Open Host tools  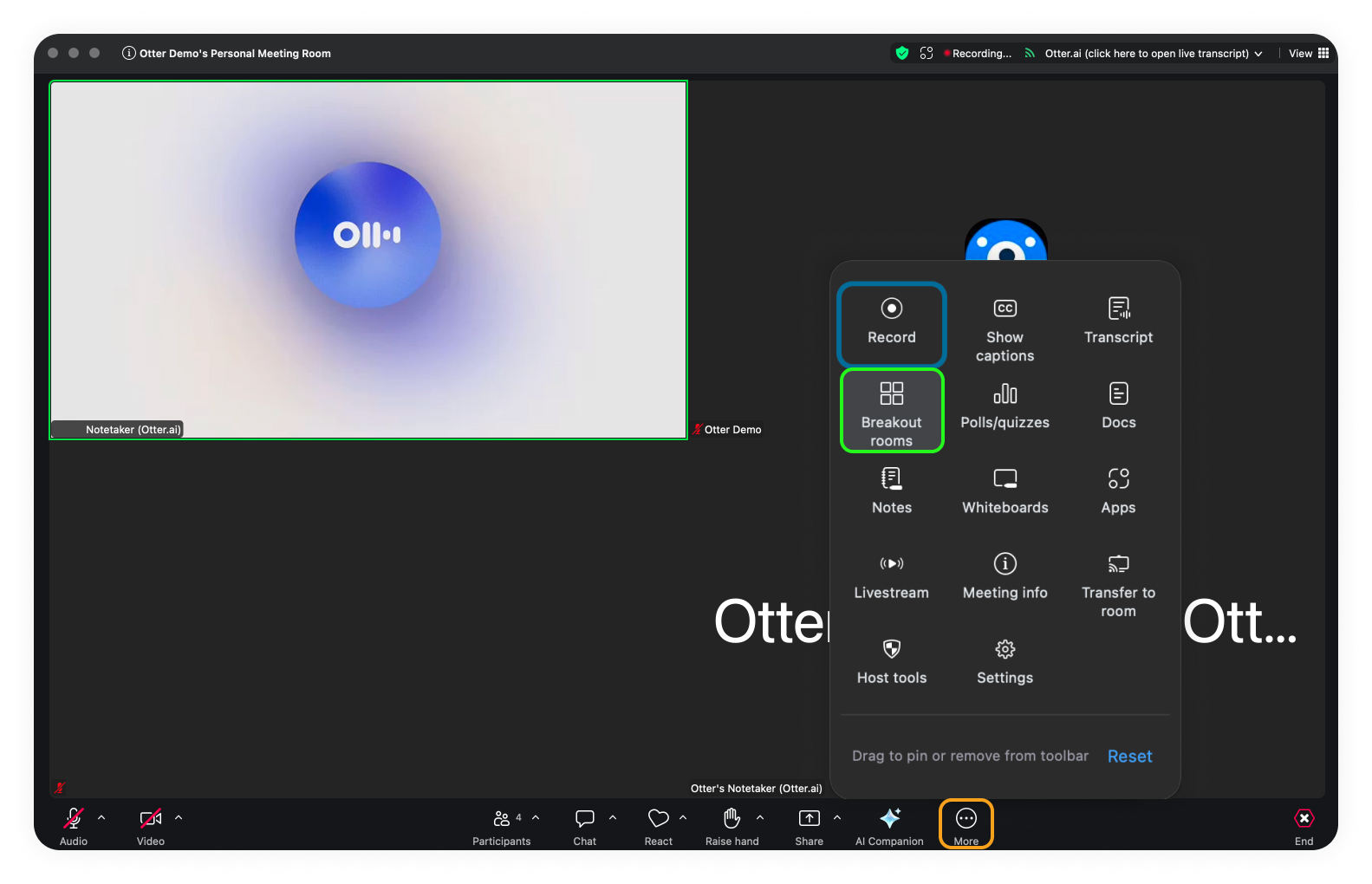click(892, 662)
